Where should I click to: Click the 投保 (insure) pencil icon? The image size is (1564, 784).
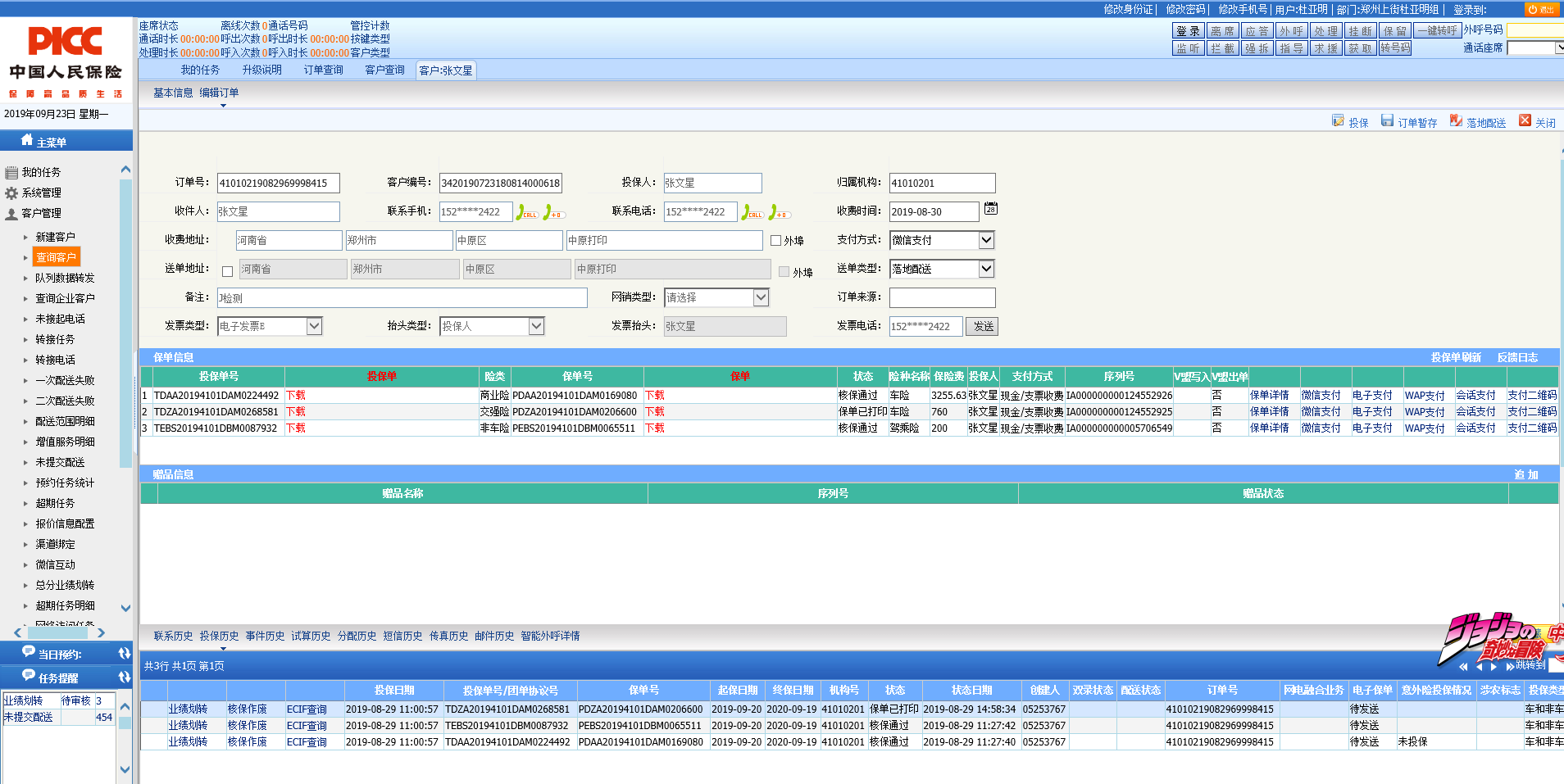(x=1338, y=121)
